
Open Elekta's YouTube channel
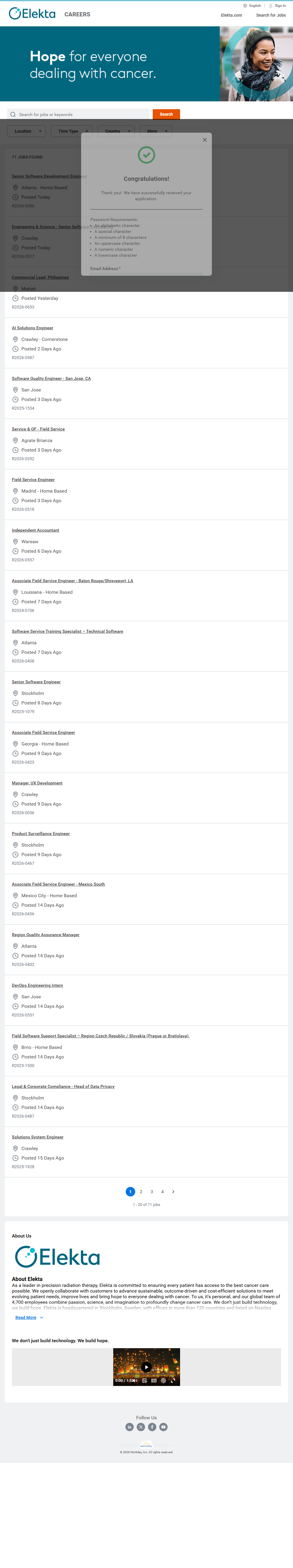point(163,1427)
